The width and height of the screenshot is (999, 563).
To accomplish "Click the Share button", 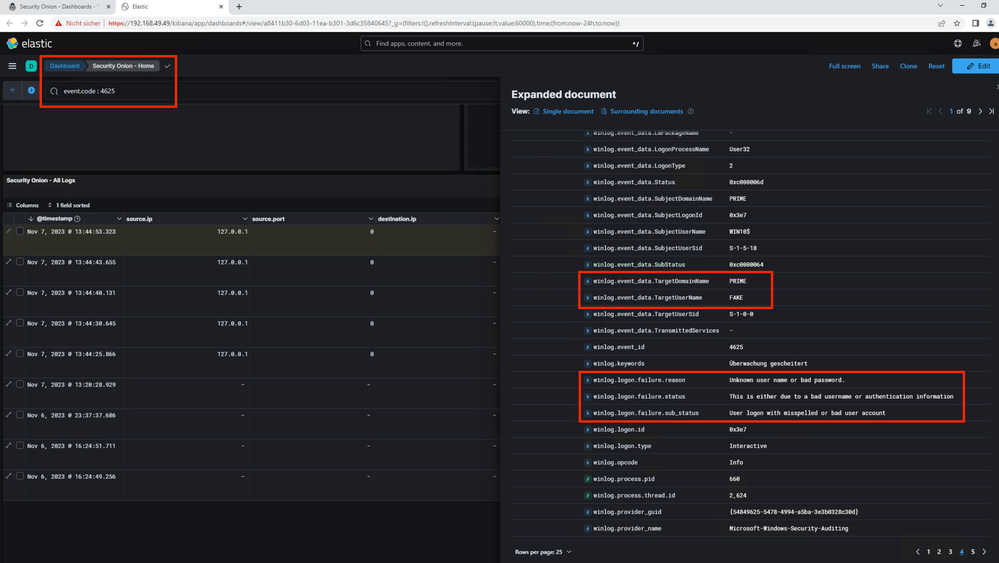I will point(880,66).
